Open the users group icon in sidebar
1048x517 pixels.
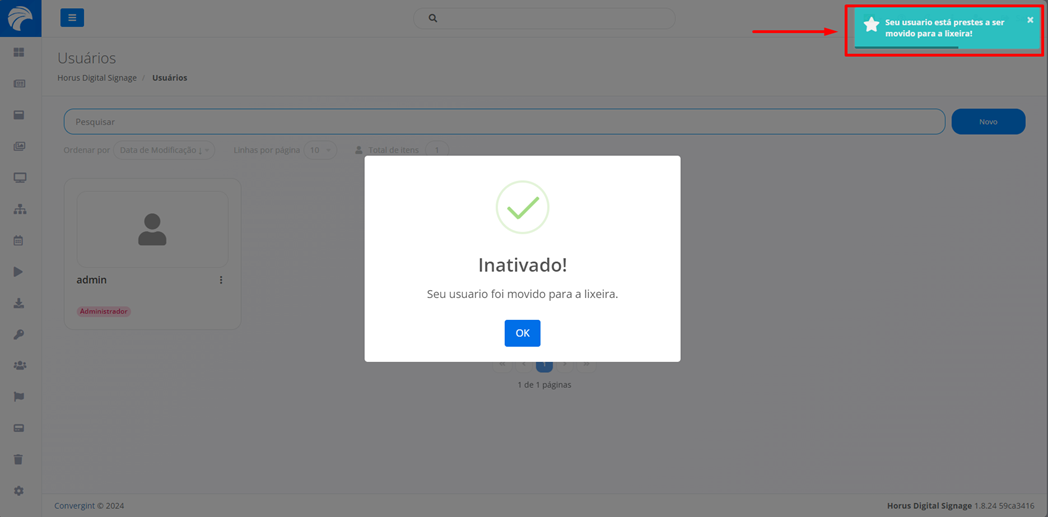click(x=19, y=365)
